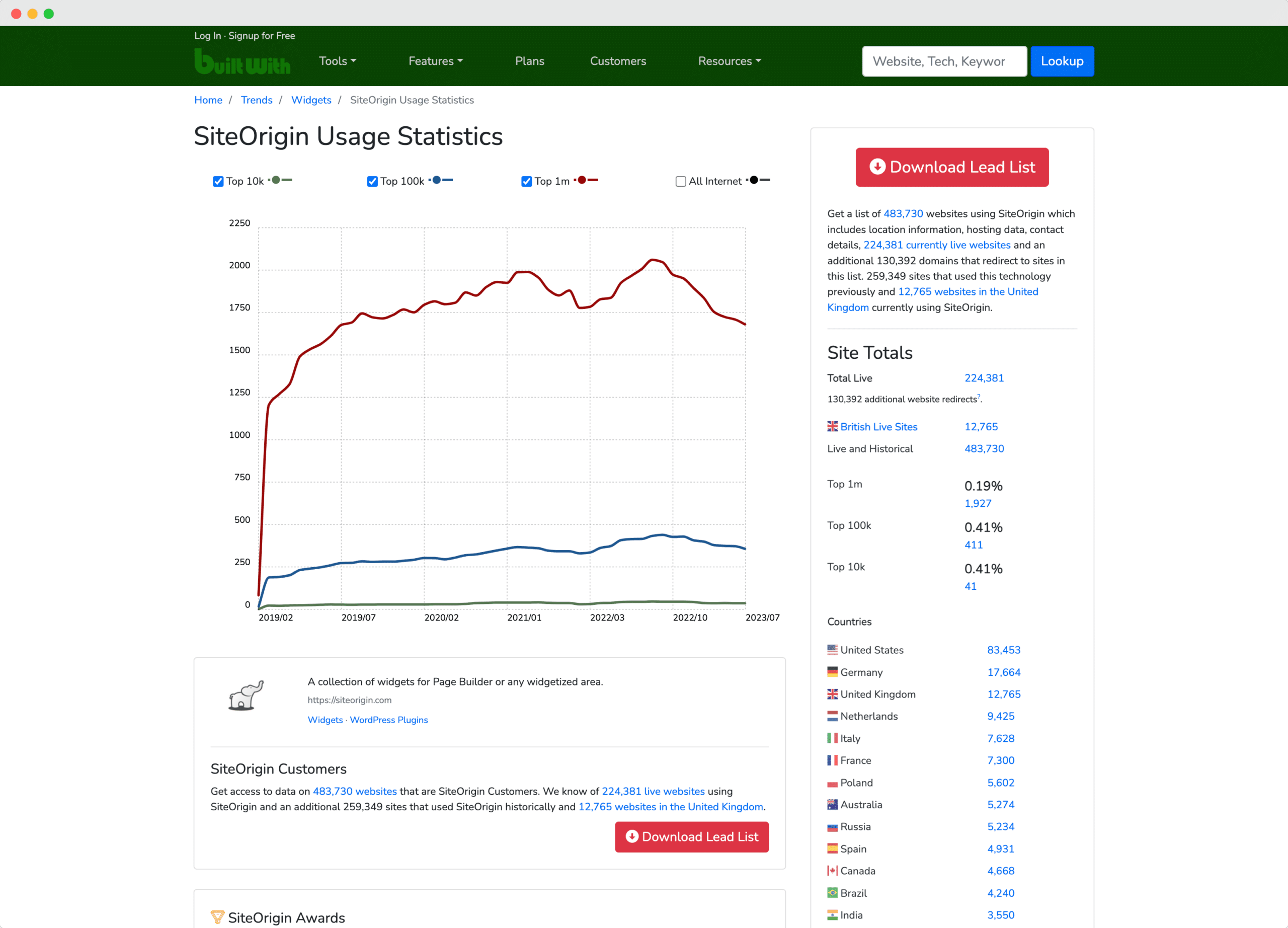The width and height of the screenshot is (1288, 928).
Task: Uncheck the Top 10k chart series
Action: (x=218, y=181)
